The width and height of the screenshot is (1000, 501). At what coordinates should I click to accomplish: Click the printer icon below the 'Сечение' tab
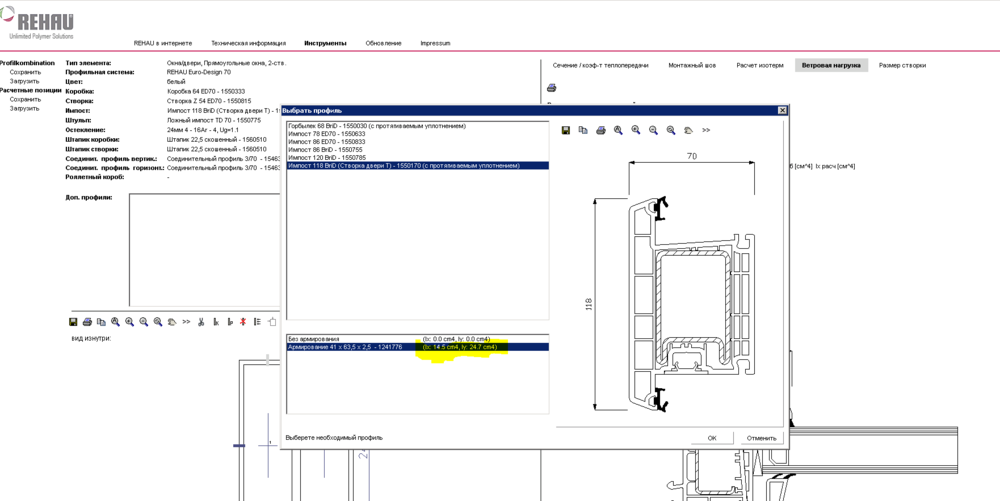tap(552, 88)
